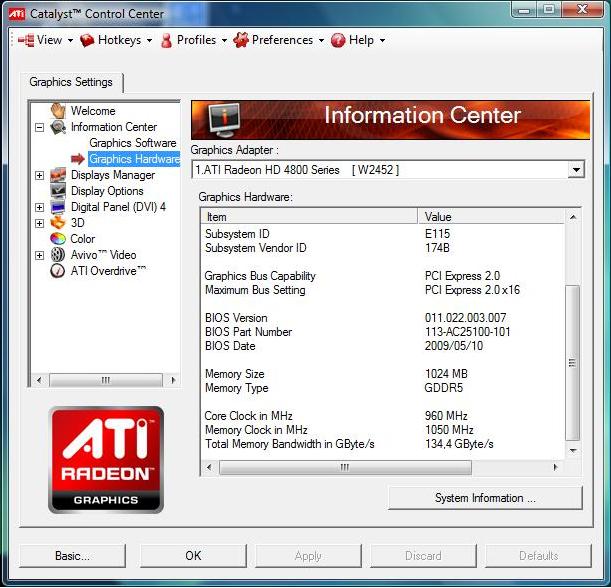The width and height of the screenshot is (611, 588).
Task: Click tree panel horizontal scrollbar thumb
Action: 106,380
